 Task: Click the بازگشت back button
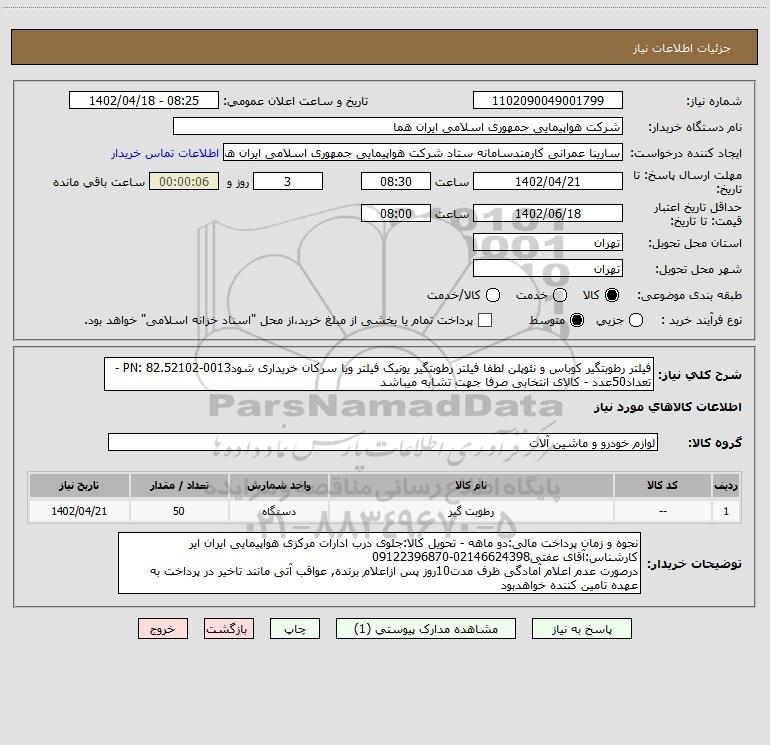(x=229, y=629)
